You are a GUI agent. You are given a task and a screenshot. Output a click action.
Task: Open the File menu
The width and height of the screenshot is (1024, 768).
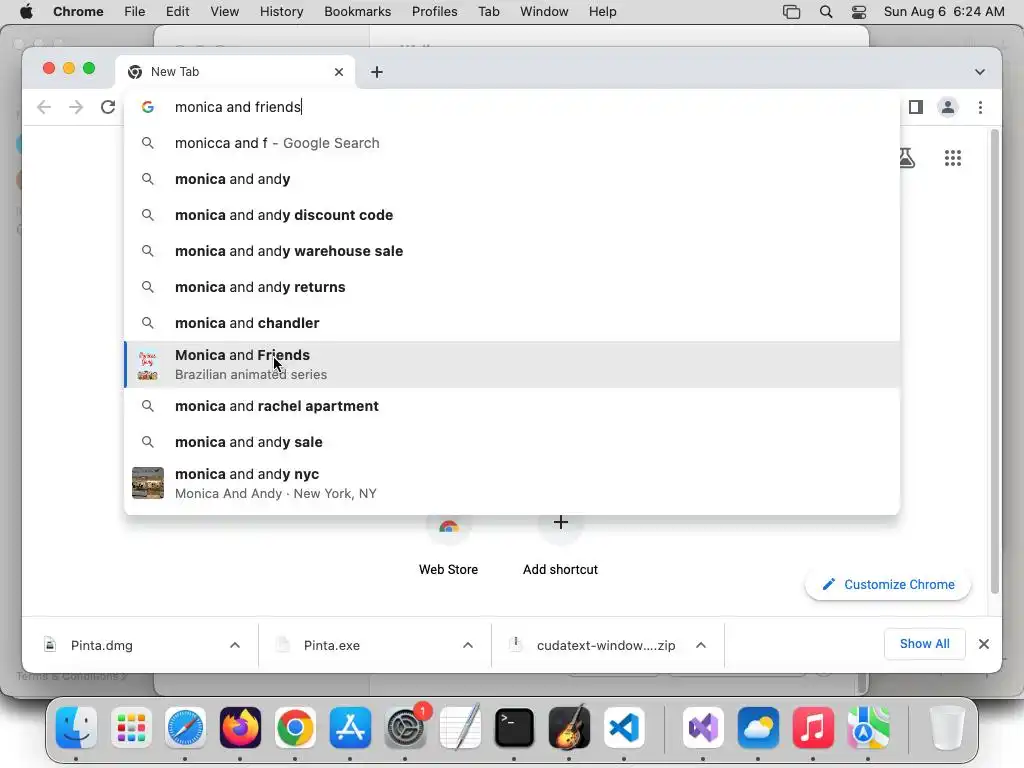point(135,12)
